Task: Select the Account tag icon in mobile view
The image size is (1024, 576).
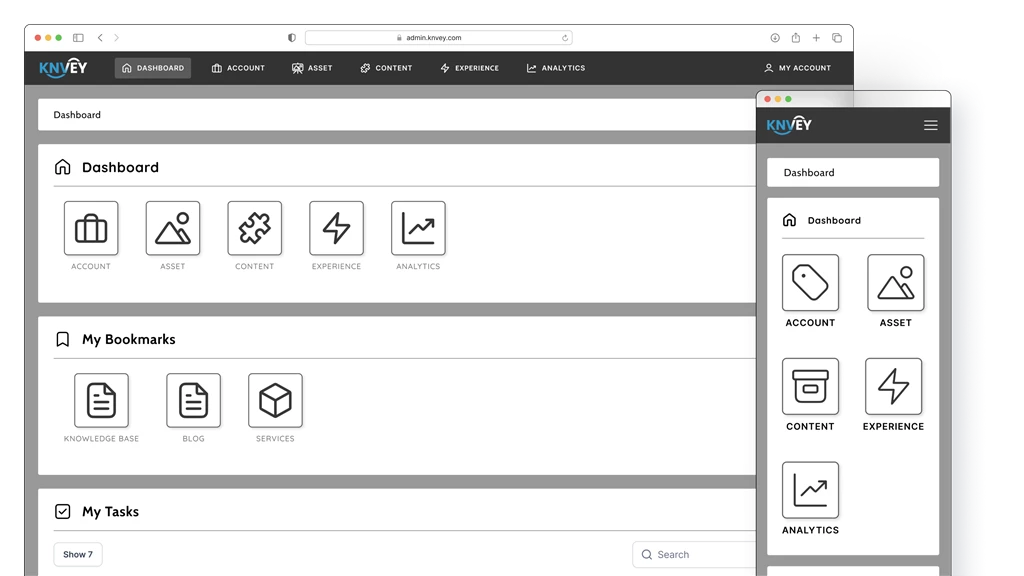Action: click(810, 284)
